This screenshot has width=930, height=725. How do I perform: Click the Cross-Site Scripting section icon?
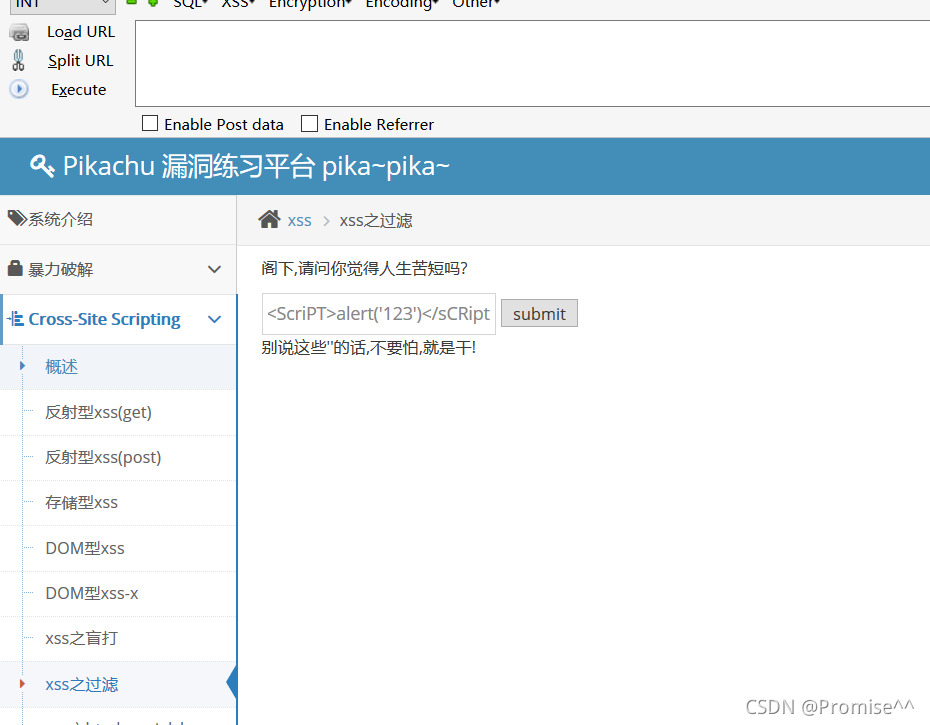click(x=16, y=319)
